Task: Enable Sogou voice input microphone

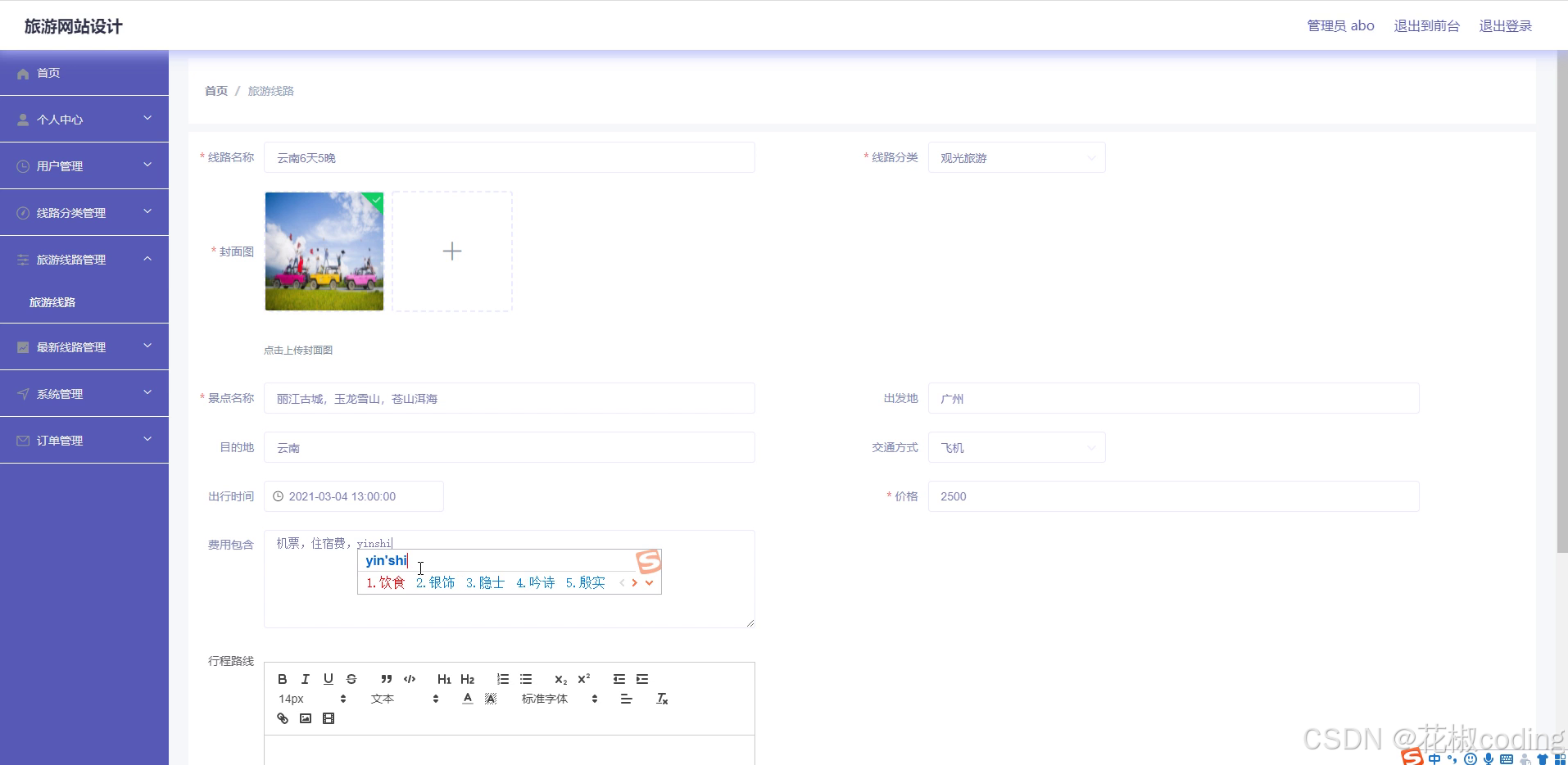Action: (1489, 758)
